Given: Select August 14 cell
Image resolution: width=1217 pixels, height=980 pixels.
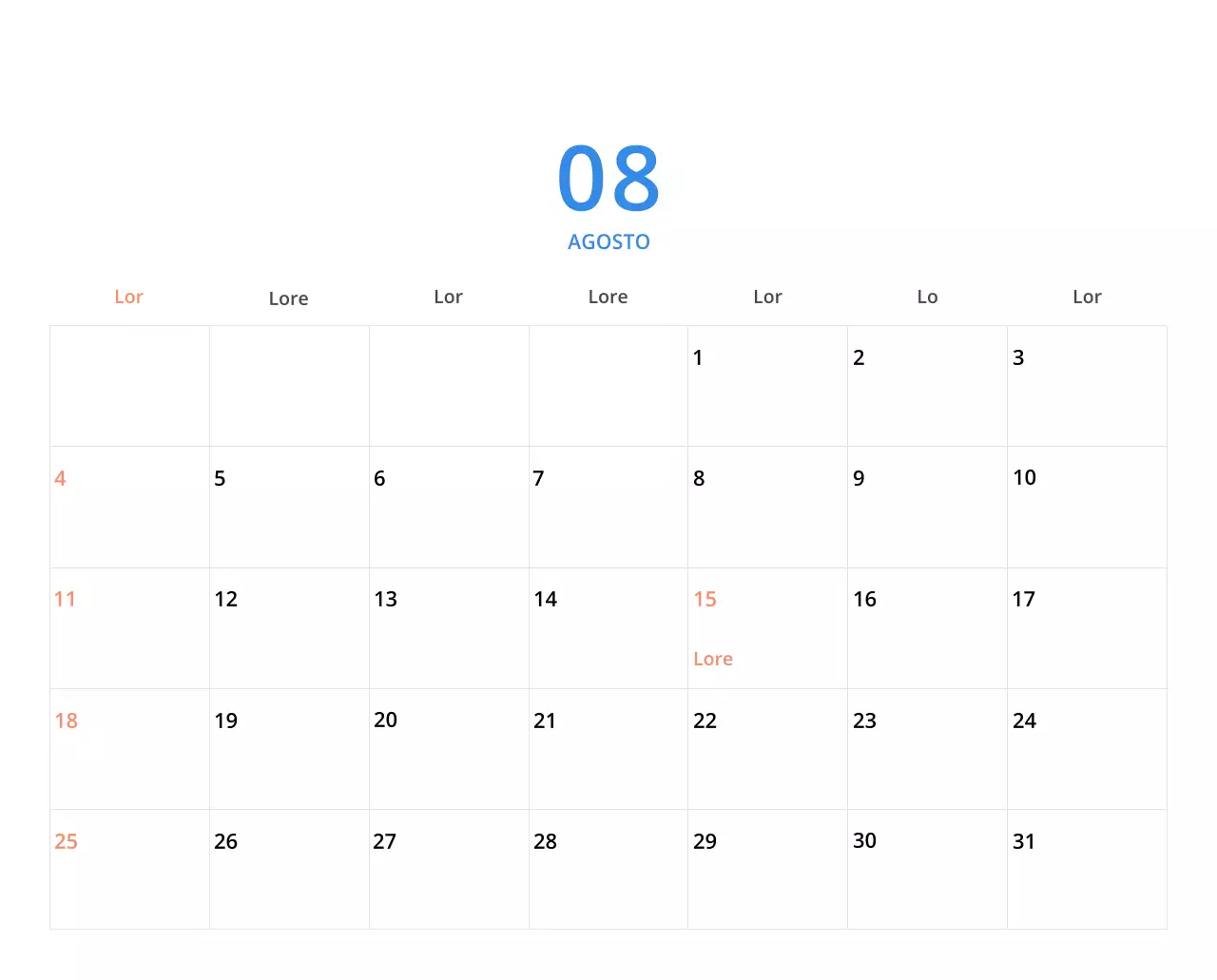Looking at the screenshot, I should pyautogui.click(x=608, y=627).
